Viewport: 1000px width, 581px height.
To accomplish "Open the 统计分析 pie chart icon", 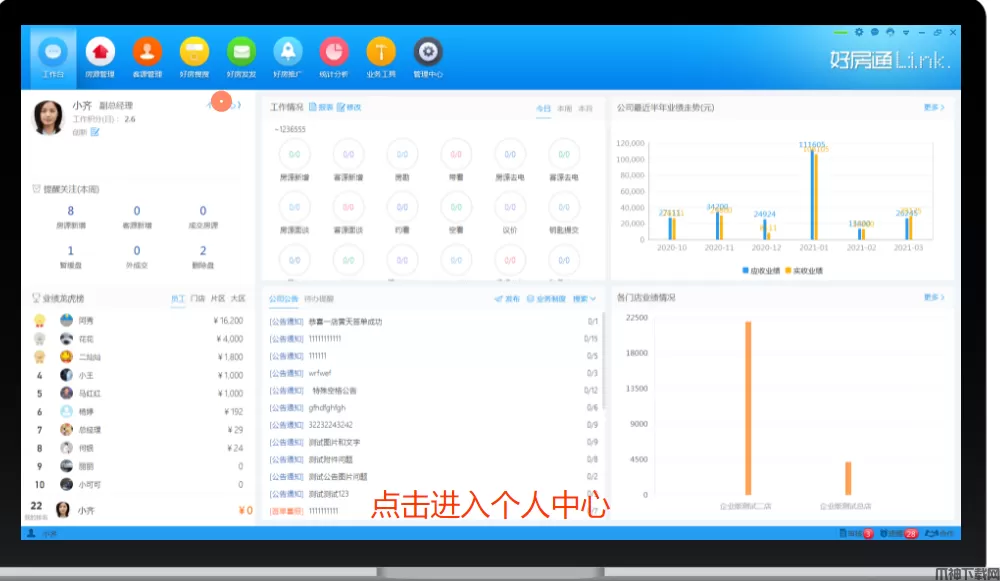I will pos(334,54).
